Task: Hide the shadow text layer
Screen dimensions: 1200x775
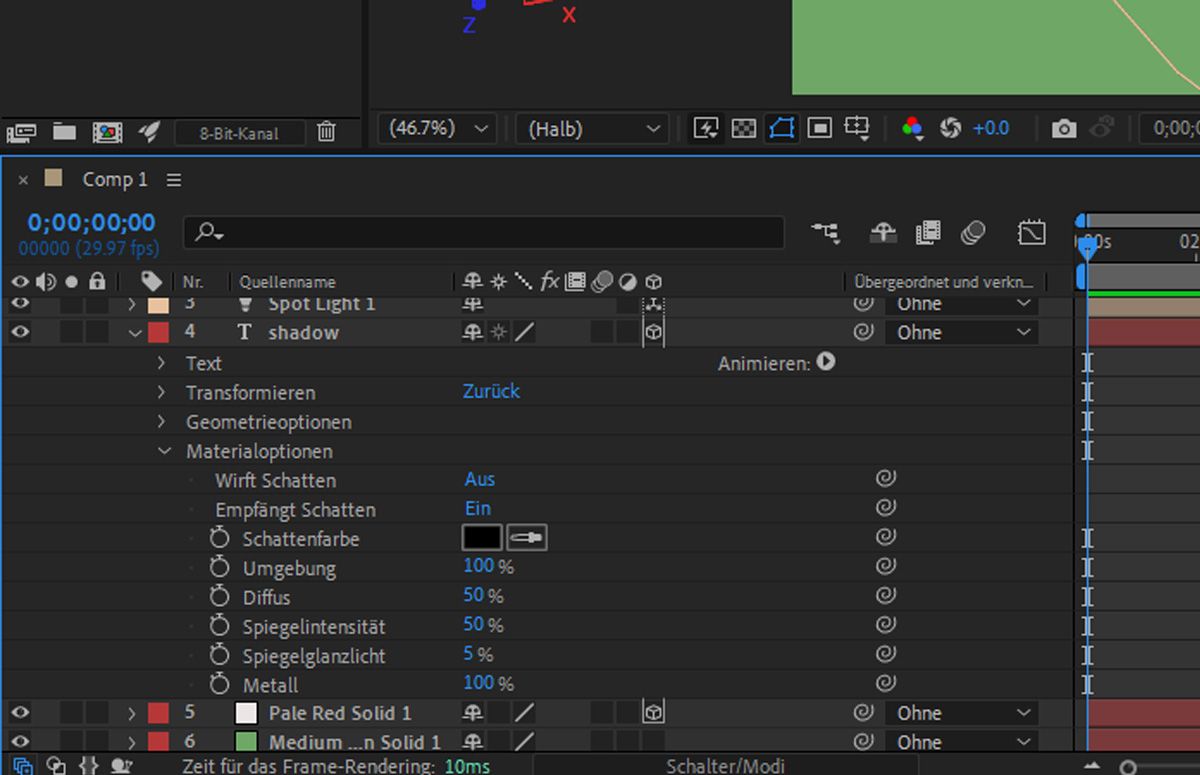Action: click(20, 332)
